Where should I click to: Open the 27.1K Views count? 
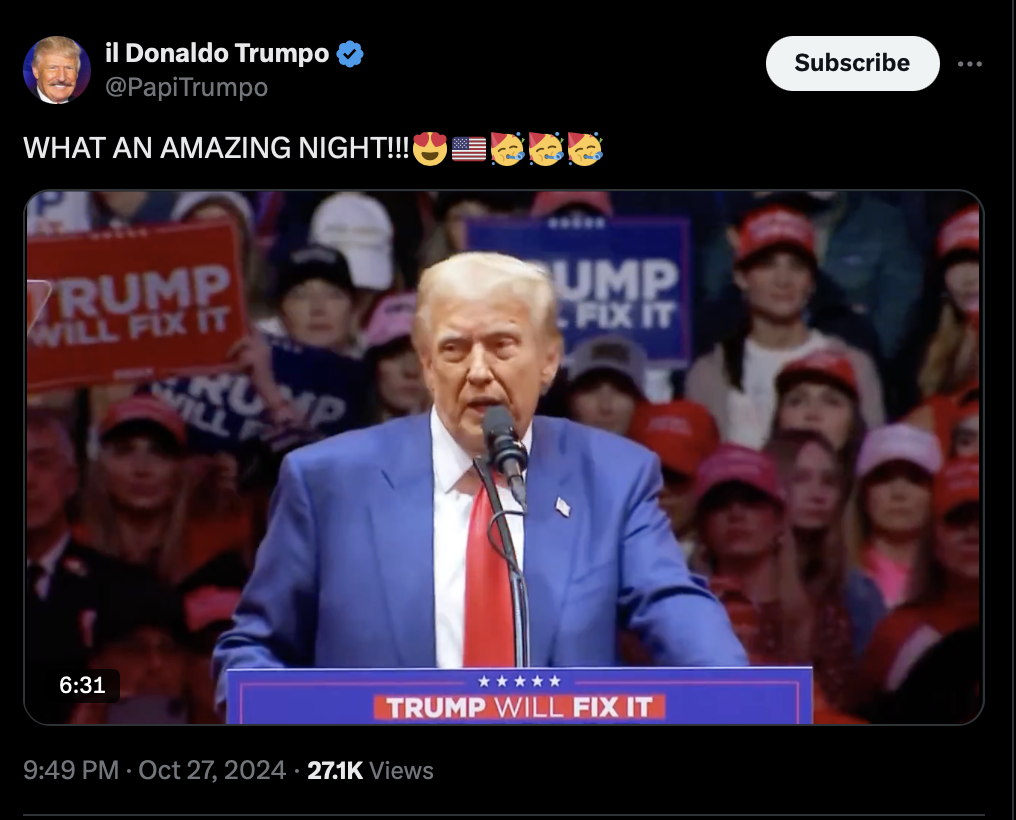(370, 770)
